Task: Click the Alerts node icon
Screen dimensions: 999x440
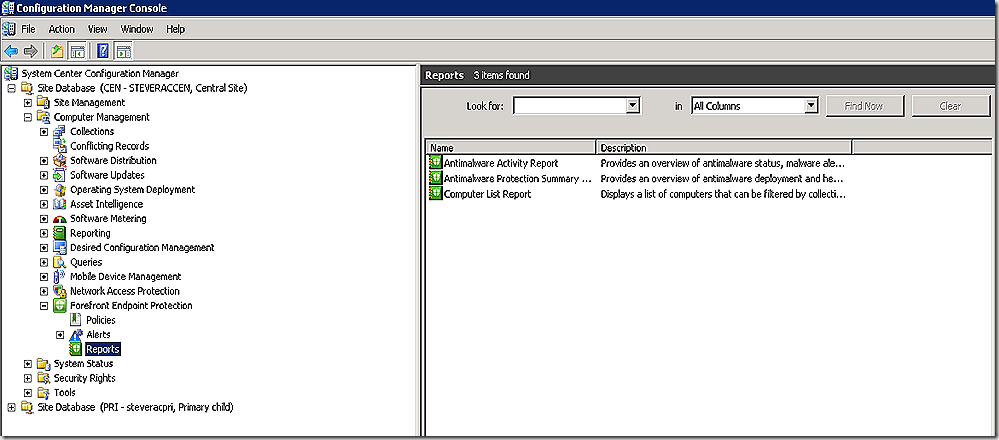Action: click(x=76, y=334)
